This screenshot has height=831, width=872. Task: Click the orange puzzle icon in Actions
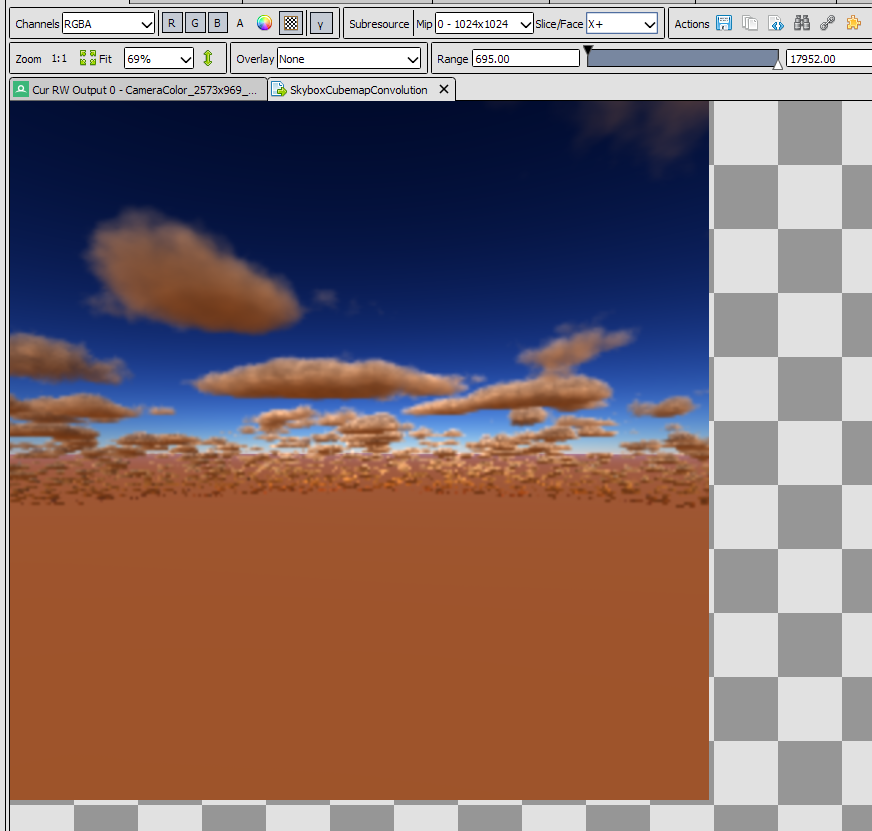click(853, 22)
